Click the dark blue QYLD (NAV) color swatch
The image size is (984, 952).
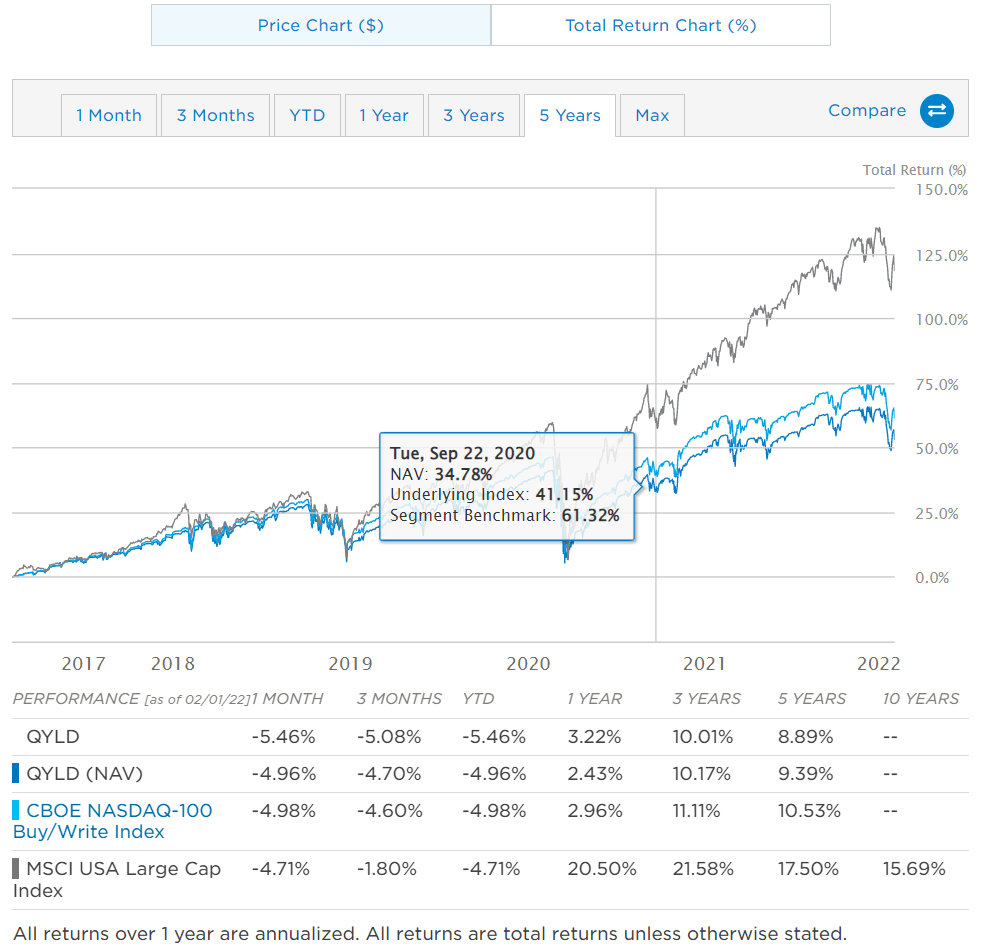(16, 773)
